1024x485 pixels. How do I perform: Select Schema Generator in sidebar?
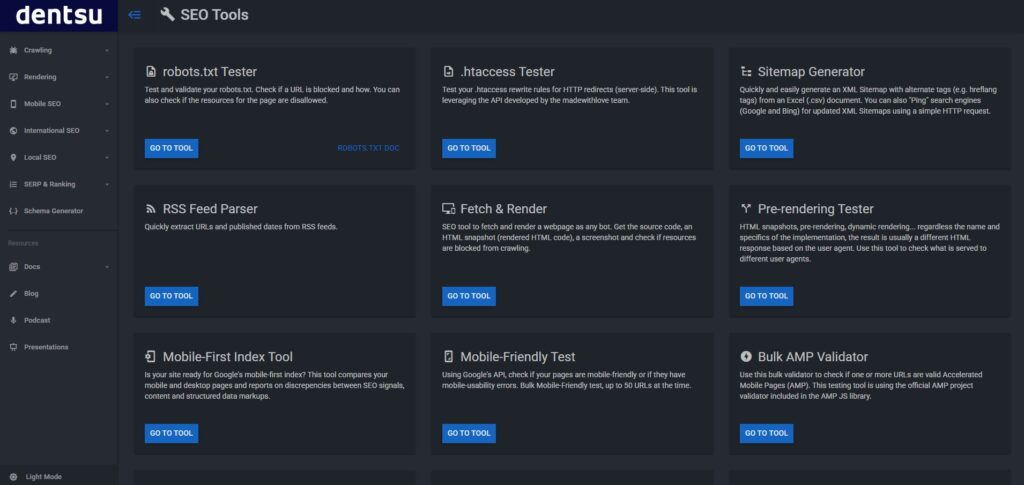(59, 211)
